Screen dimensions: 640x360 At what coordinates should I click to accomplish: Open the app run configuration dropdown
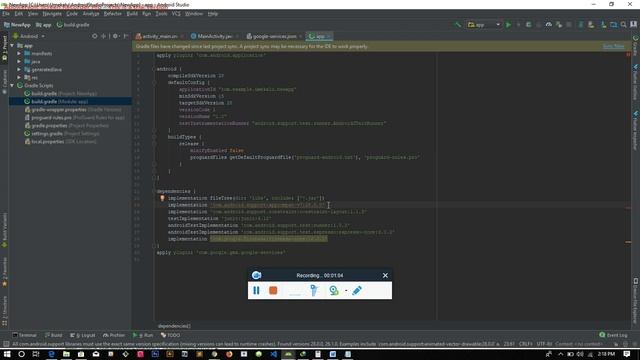pyautogui.click(x=484, y=25)
